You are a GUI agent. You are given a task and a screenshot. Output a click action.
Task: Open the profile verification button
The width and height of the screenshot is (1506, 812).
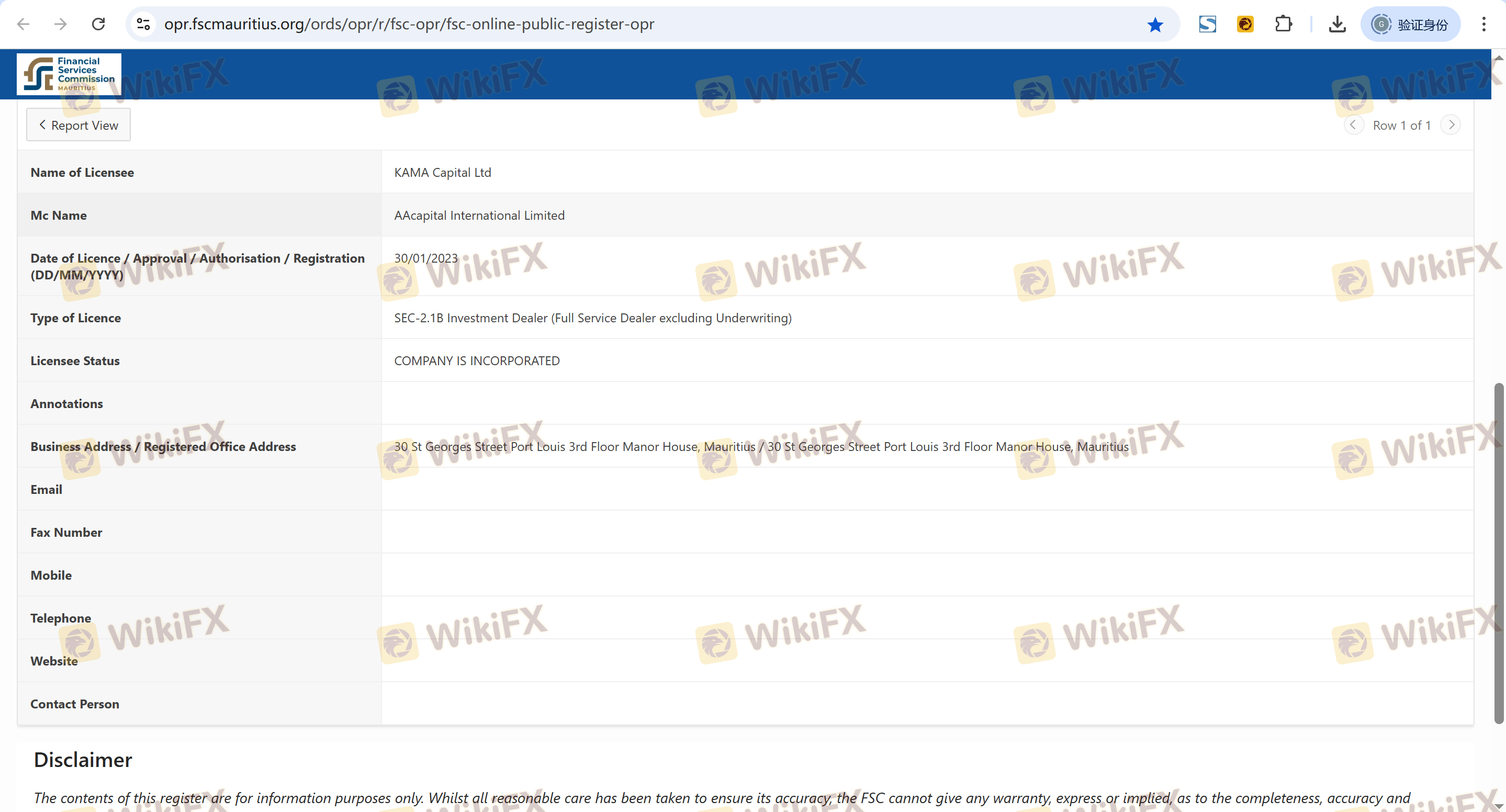point(1410,24)
